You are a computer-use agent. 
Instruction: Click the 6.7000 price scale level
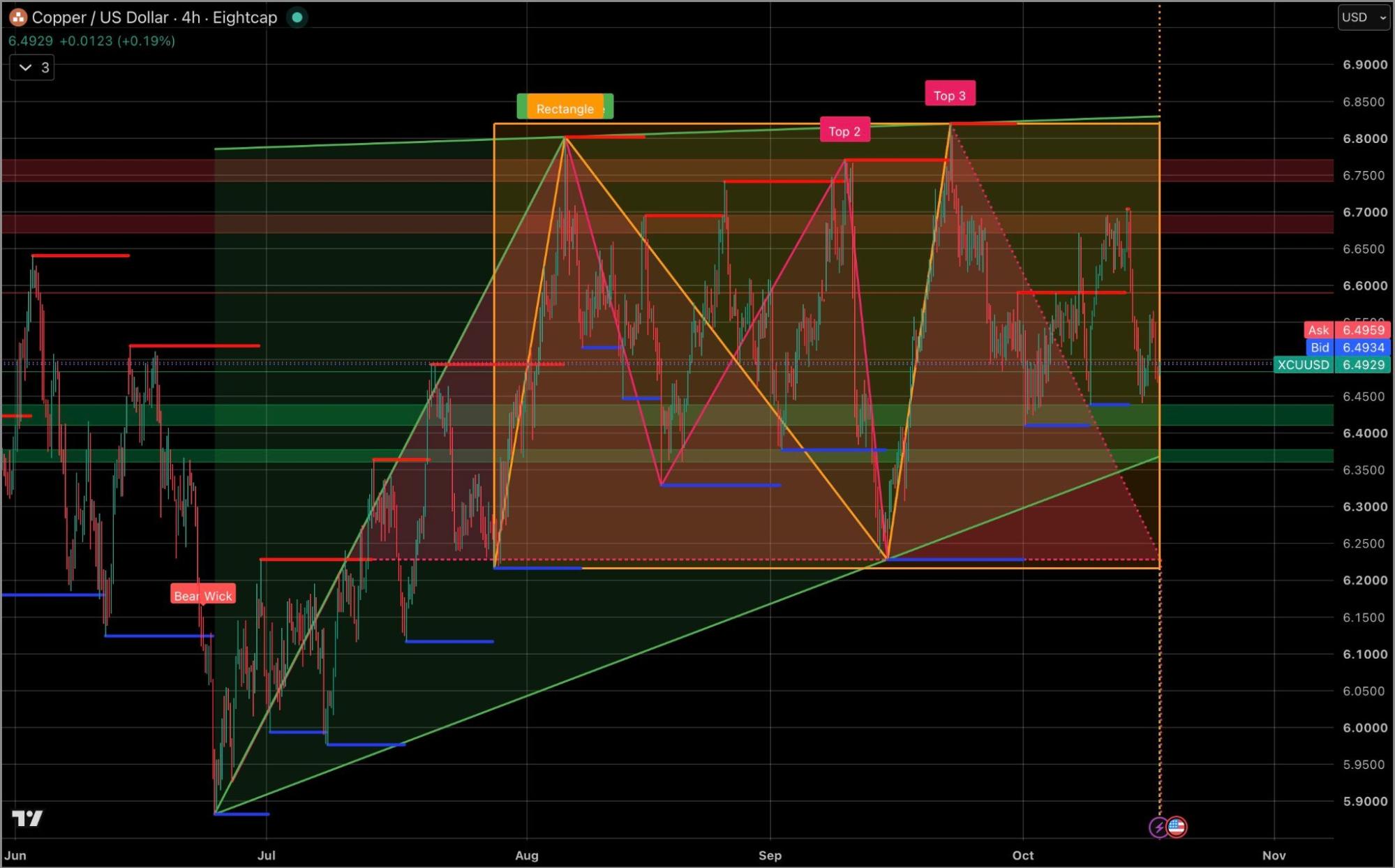pyautogui.click(x=1365, y=212)
